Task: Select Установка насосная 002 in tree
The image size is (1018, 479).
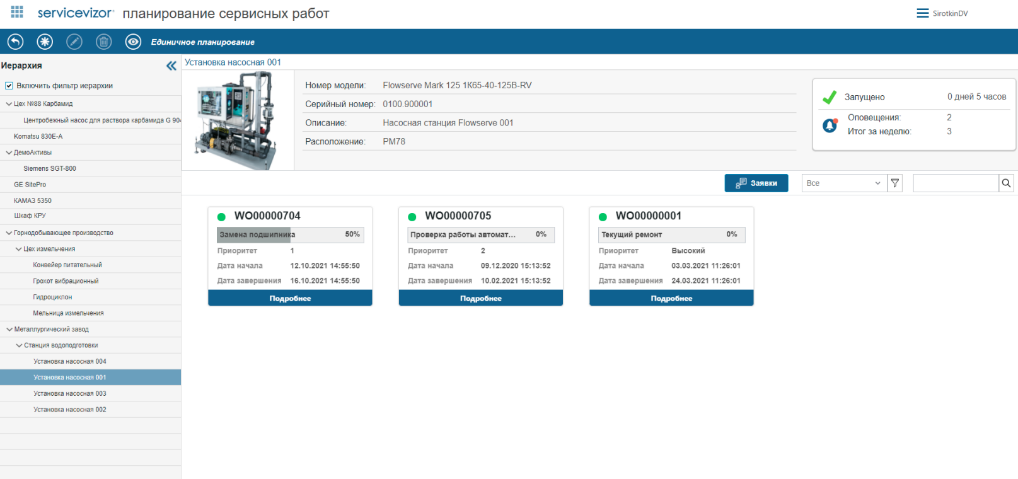Action: (69, 410)
